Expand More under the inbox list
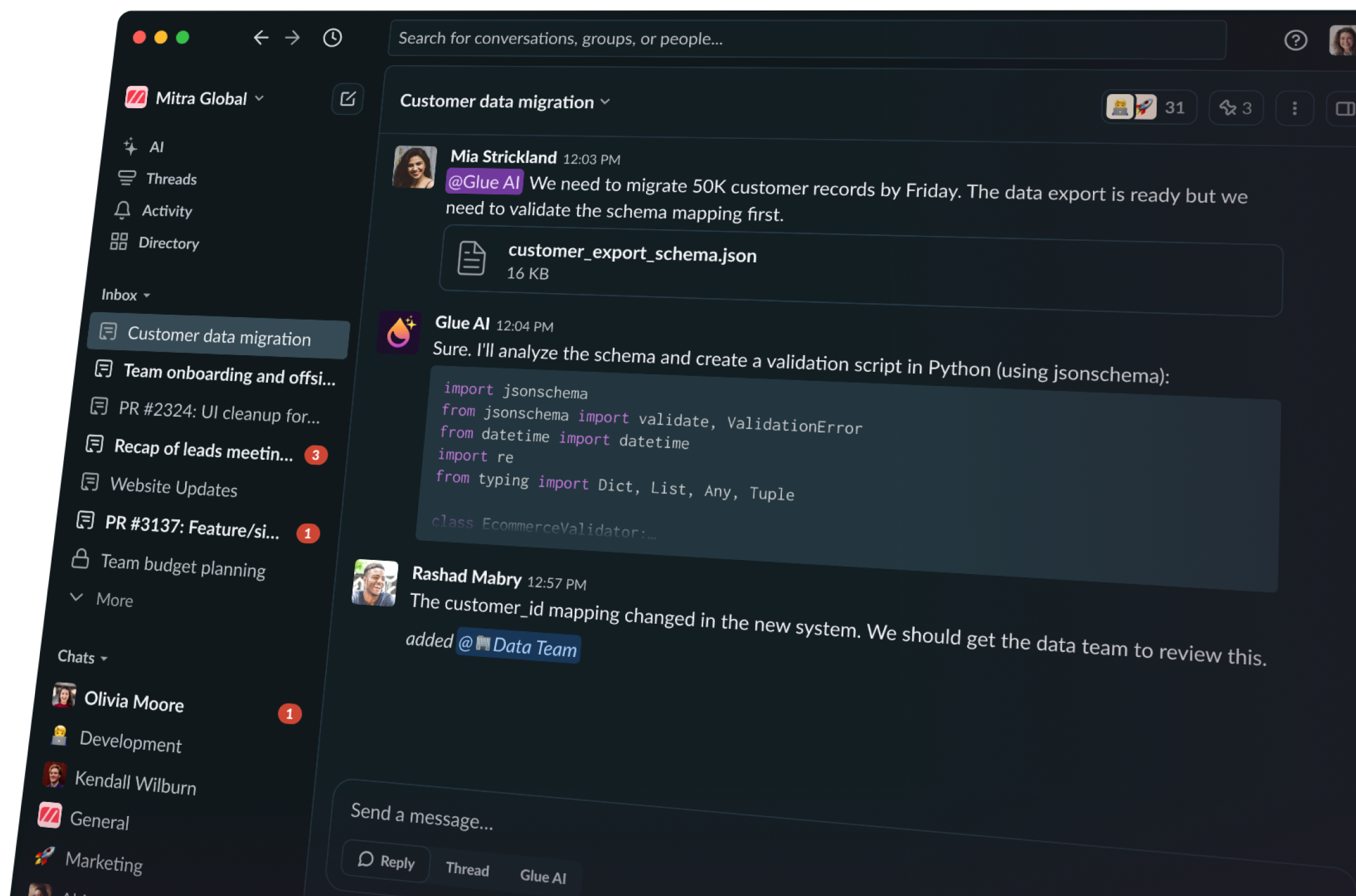Image resolution: width=1356 pixels, height=896 pixels. coord(114,600)
